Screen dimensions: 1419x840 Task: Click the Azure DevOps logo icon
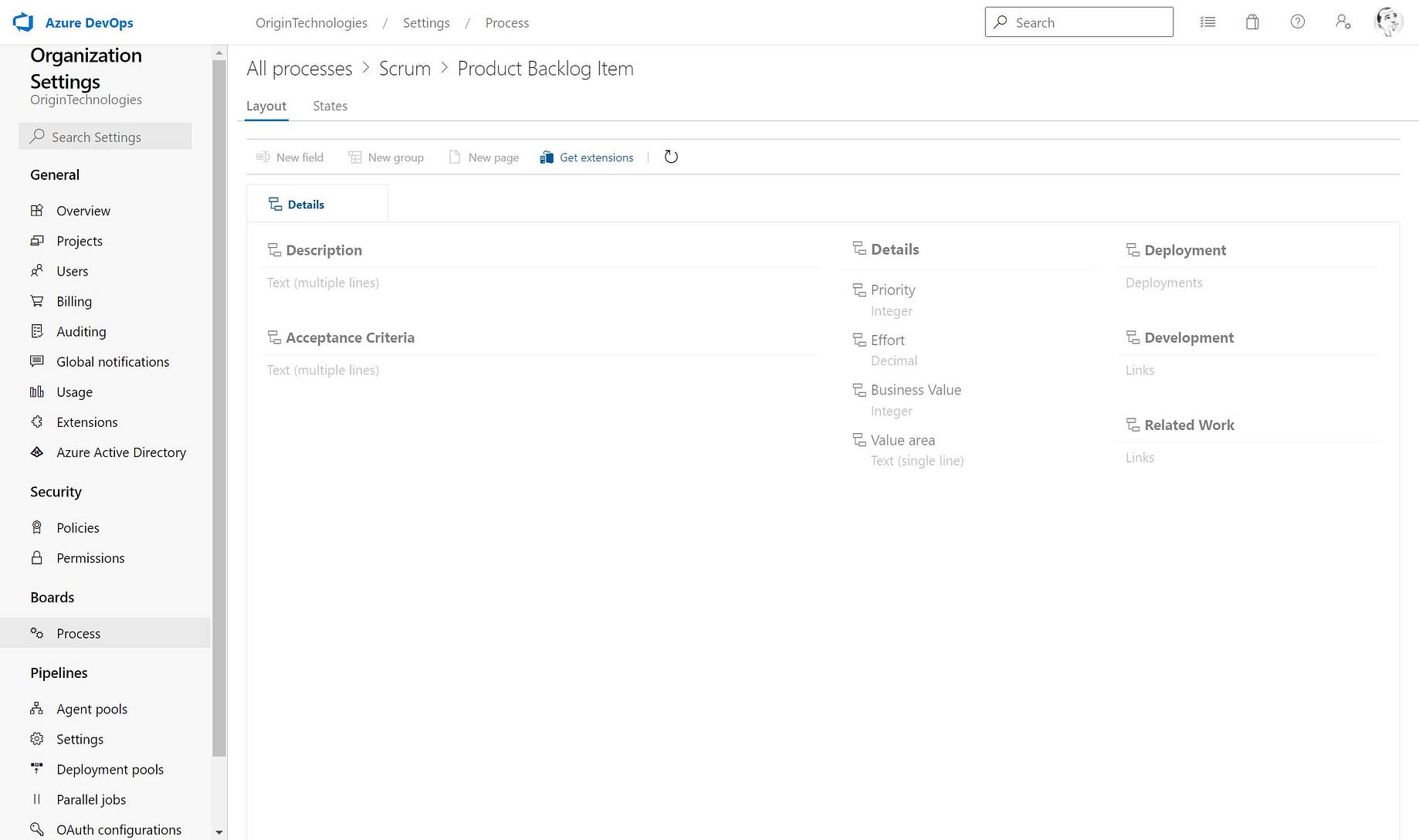(23, 22)
